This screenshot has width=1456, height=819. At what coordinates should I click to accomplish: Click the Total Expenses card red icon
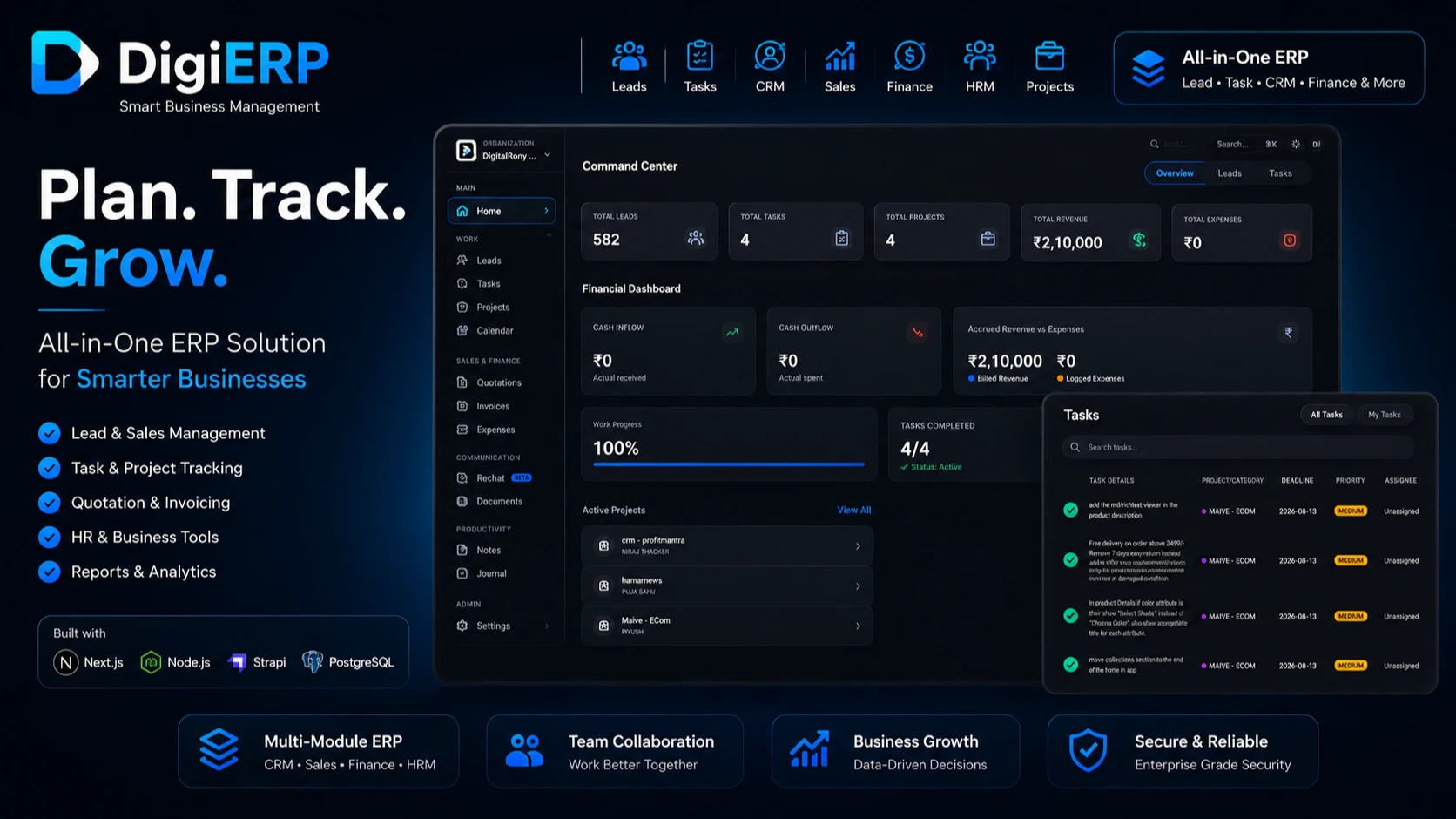tap(1290, 240)
